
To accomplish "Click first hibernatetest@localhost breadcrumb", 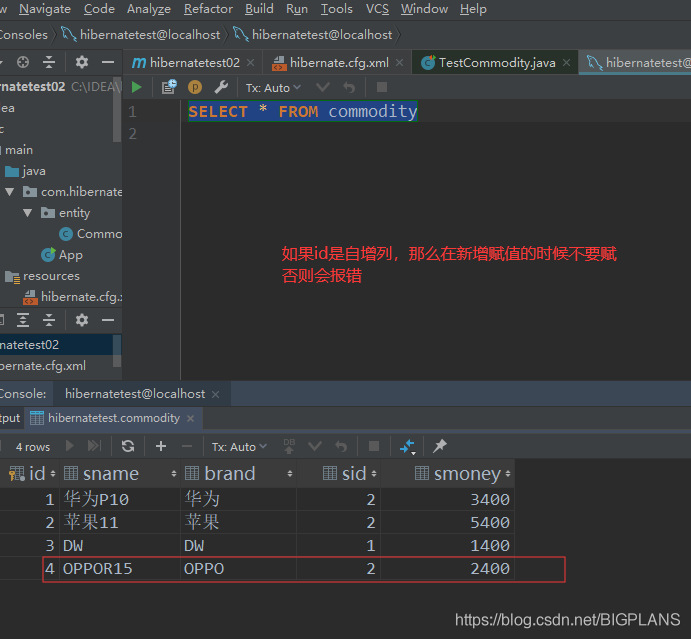I will (x=141, y=34).
